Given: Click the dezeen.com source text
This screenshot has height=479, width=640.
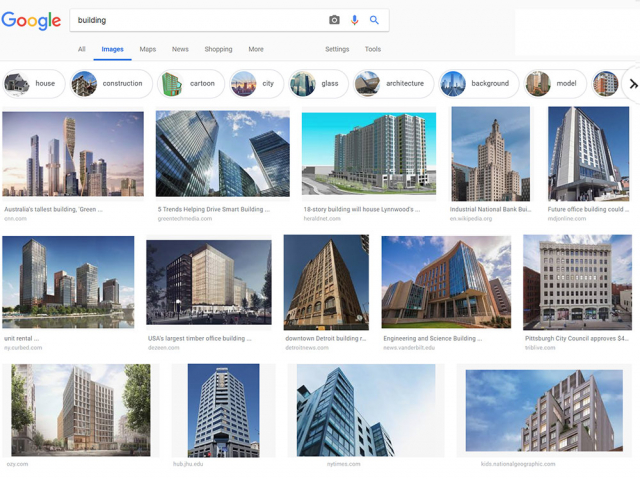Looking at the screenshot, I should coord(164,348).
